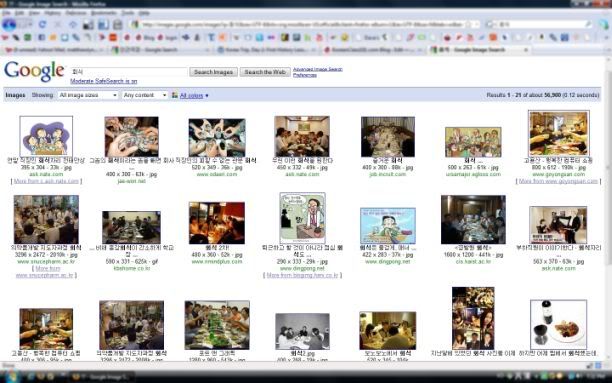The width and height of the screenshot is (612, 383).
Task: Bookmark this page with the star icon
Action: pyautogui.click(x=469, y=24)
